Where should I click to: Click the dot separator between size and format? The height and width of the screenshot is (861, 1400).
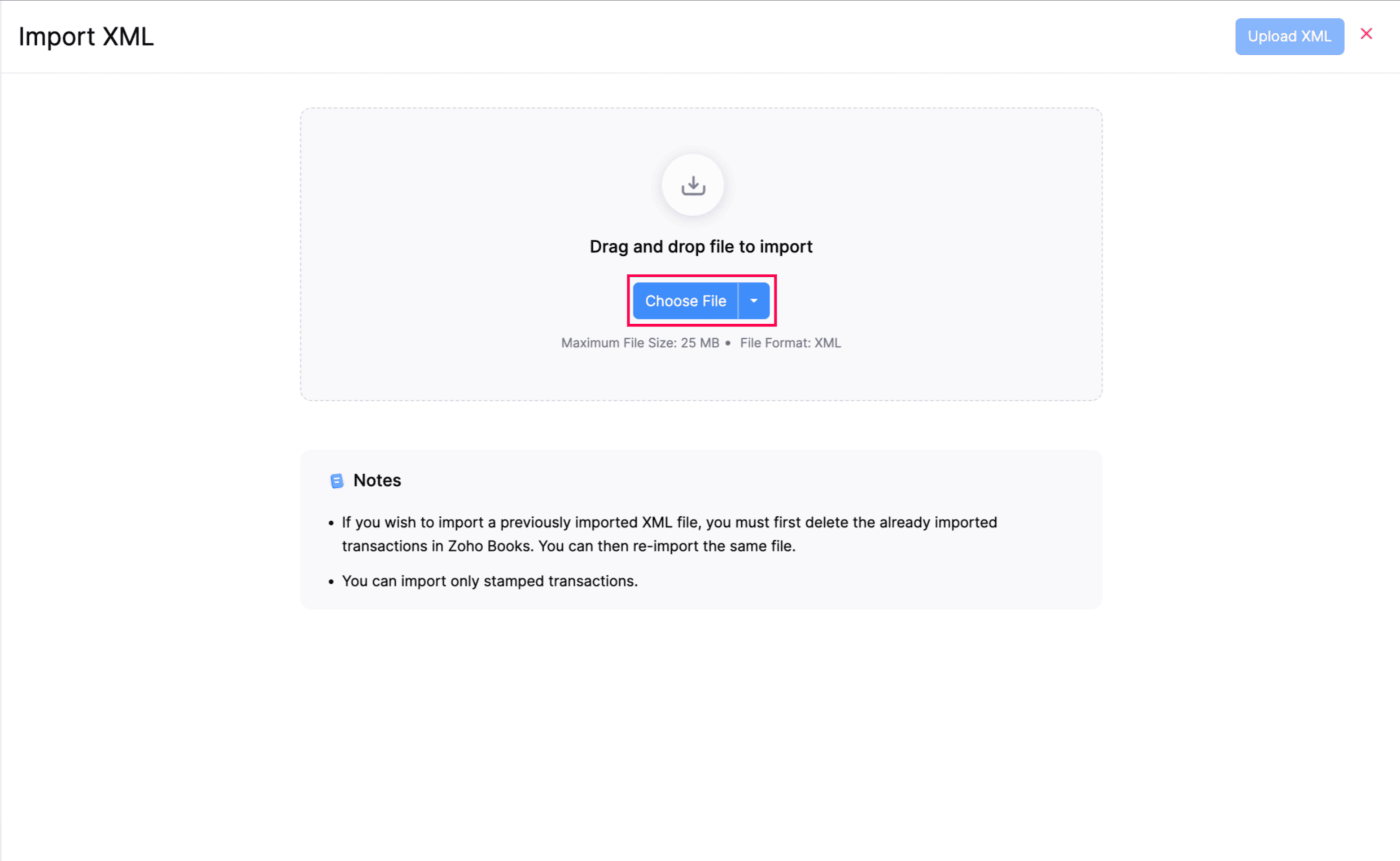tap(728, 343)
